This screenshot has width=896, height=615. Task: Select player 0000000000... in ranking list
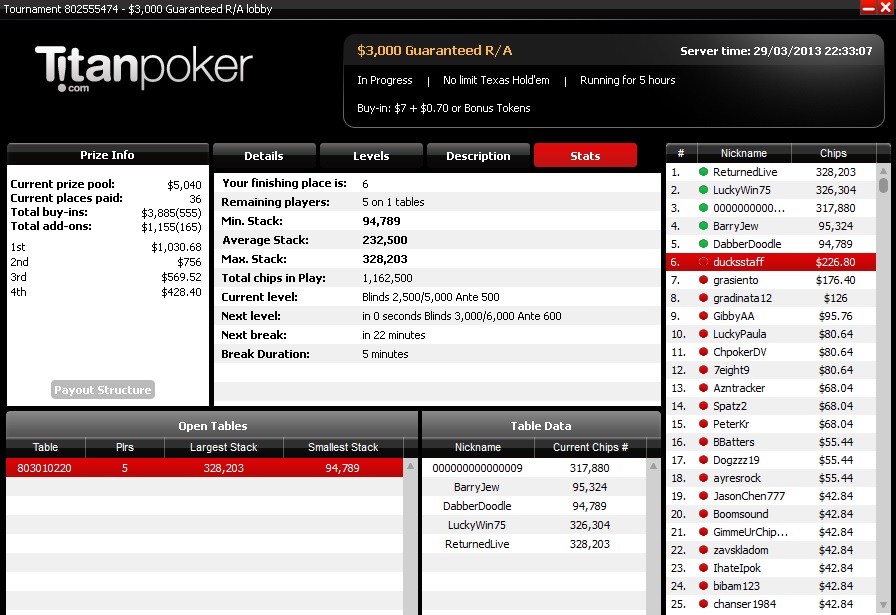(771, 208)
